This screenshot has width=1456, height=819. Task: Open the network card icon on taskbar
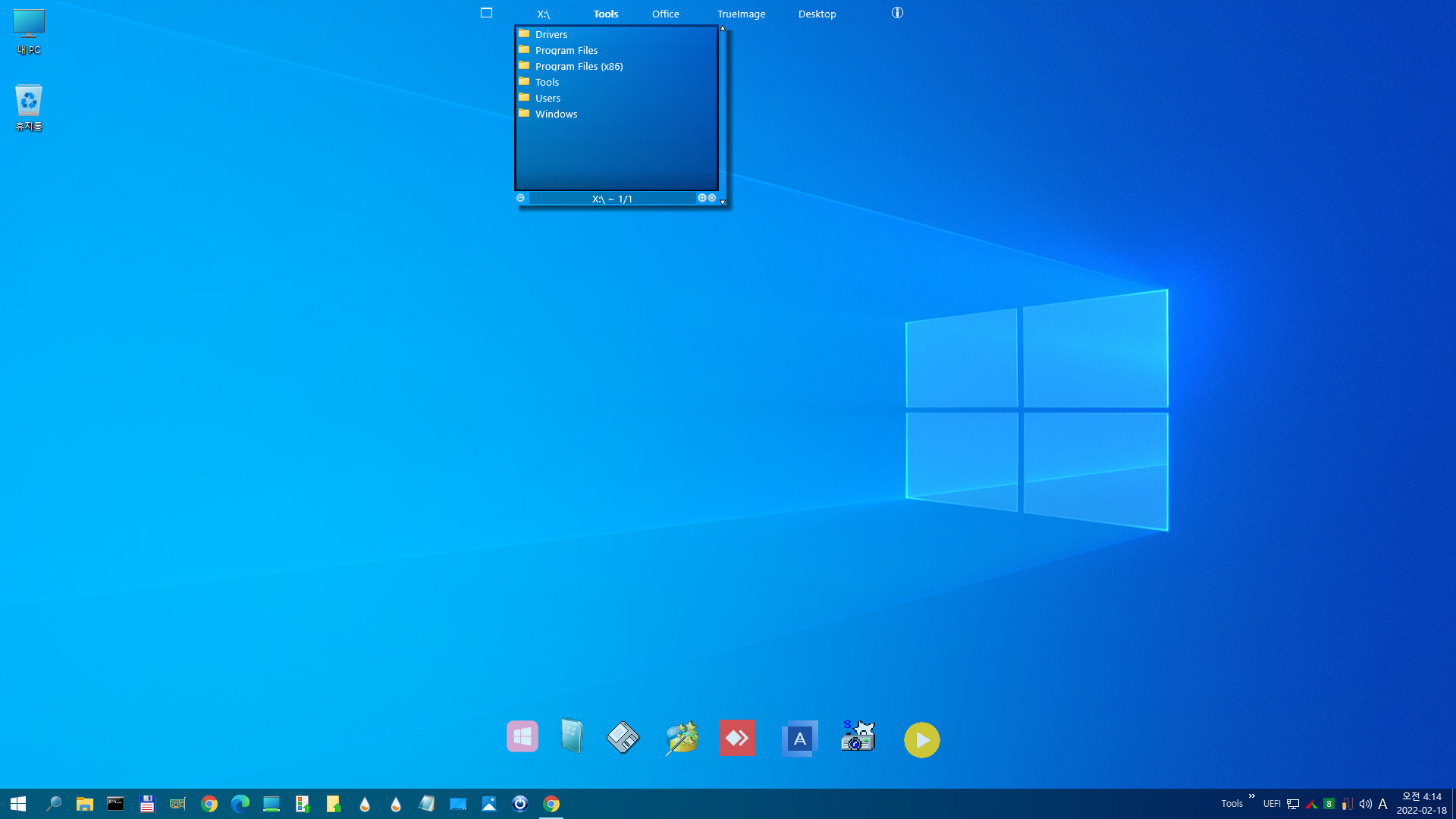177,804
